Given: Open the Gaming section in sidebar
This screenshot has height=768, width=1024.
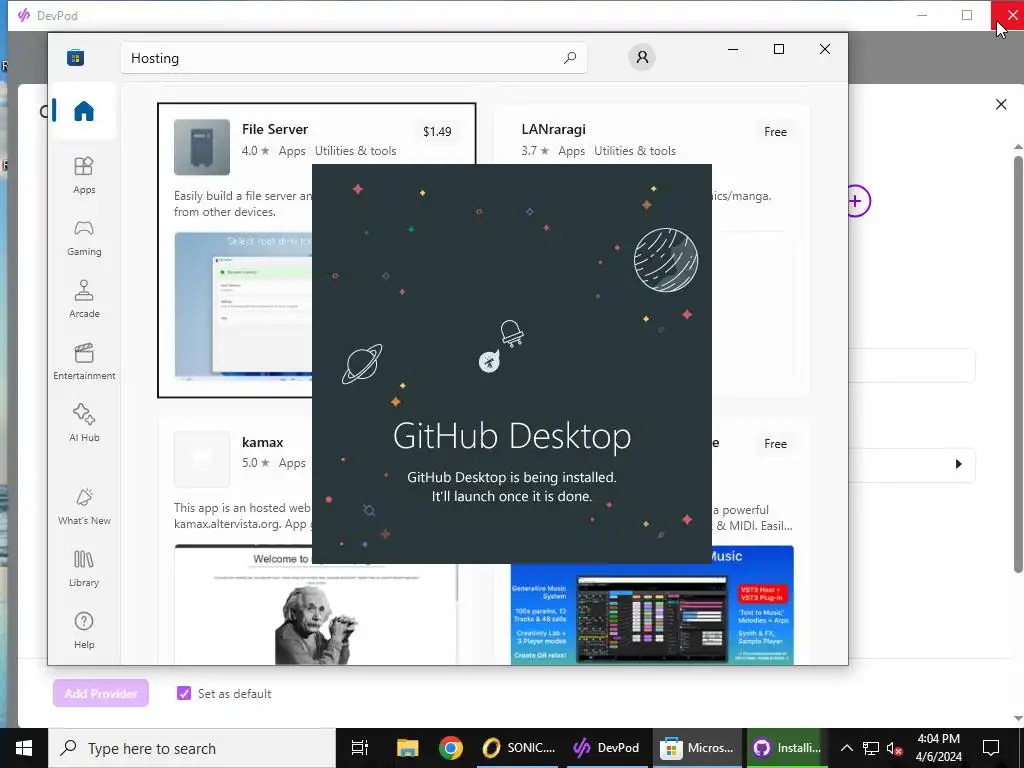Looking at the screenshot, I should pyautogui.click(x=84, y=237).
